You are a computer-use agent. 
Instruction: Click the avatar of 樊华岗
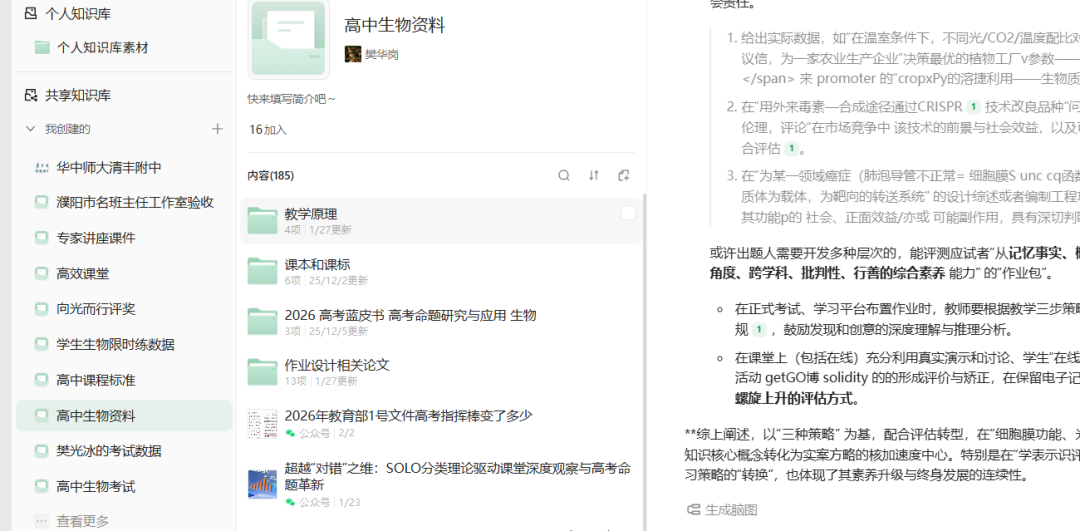353,54
